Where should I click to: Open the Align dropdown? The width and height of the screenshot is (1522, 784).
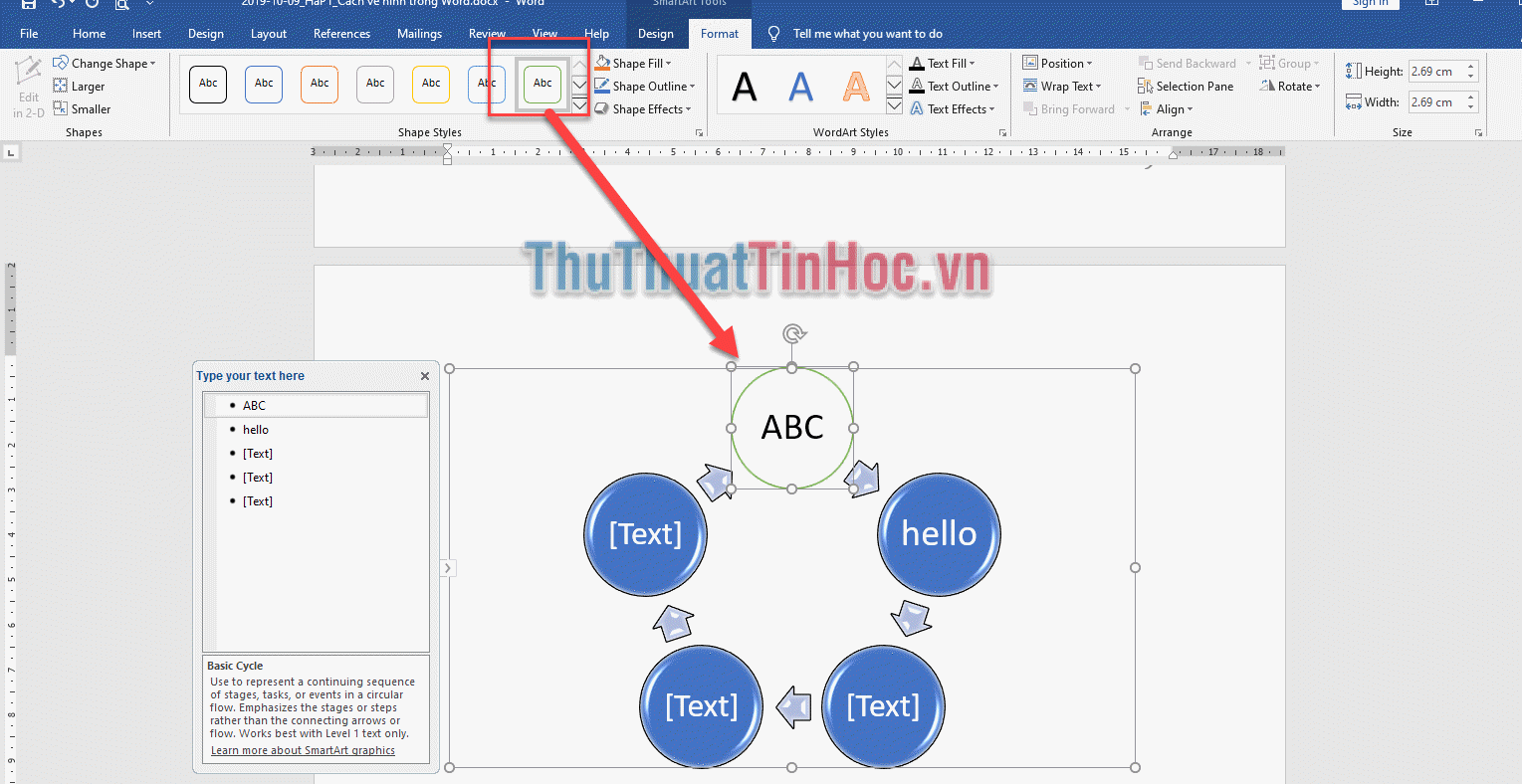point(1166,109)
